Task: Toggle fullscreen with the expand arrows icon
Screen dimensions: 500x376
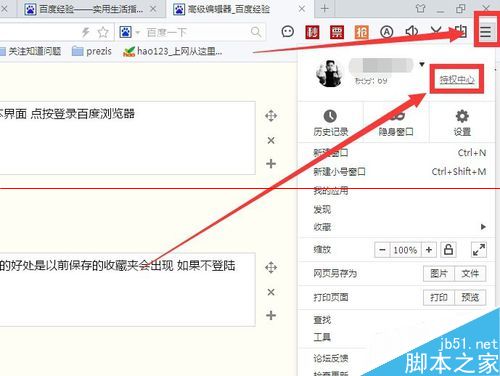Action: point(479,249)
